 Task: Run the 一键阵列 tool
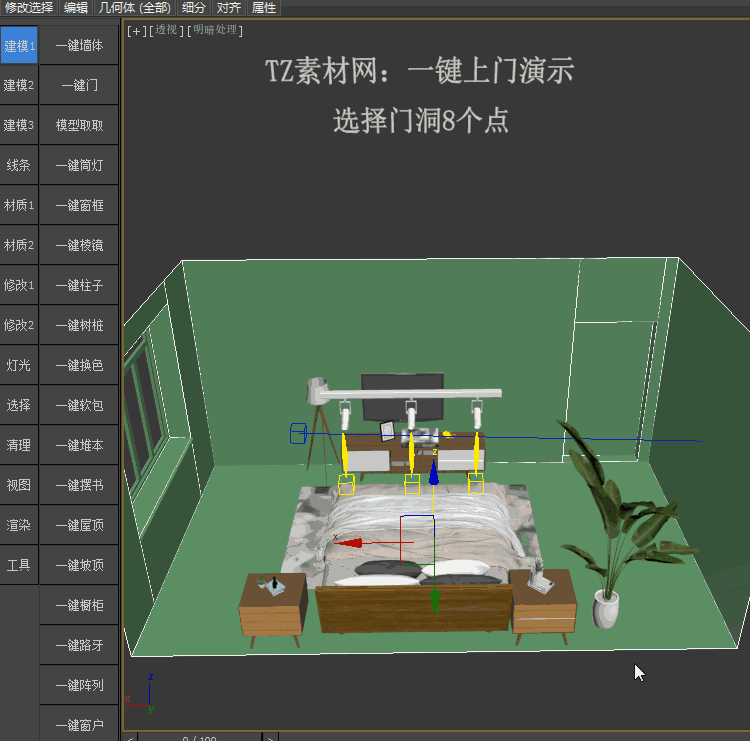point(79,685)
